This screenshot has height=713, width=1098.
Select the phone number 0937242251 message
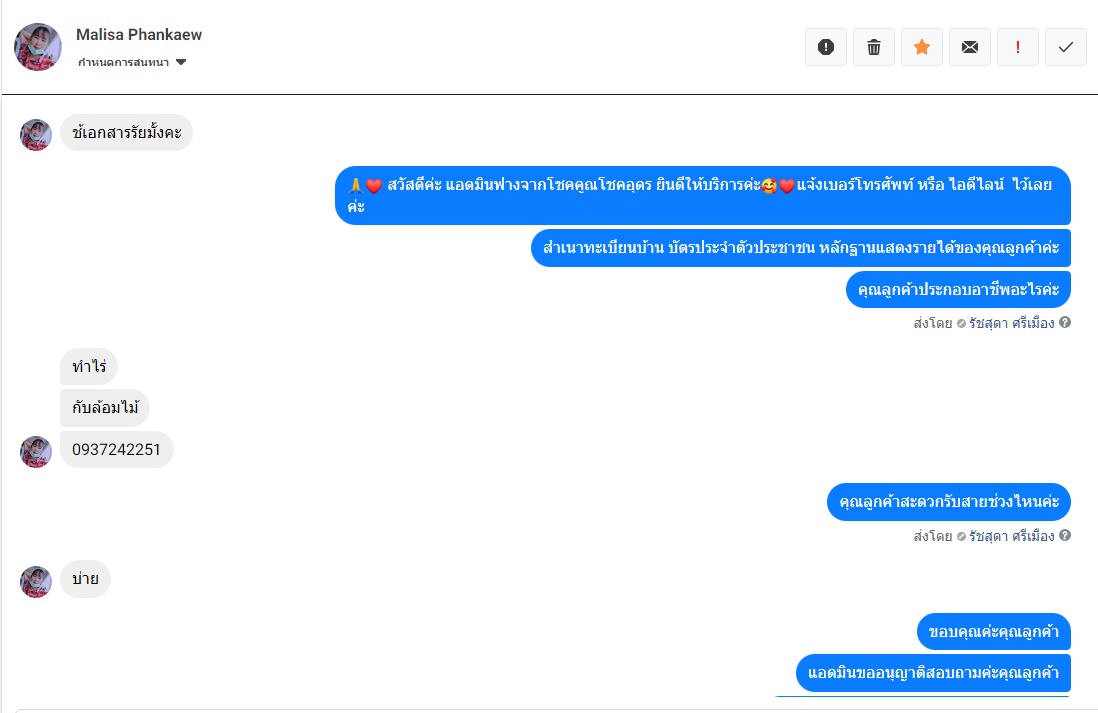point(116,450)
